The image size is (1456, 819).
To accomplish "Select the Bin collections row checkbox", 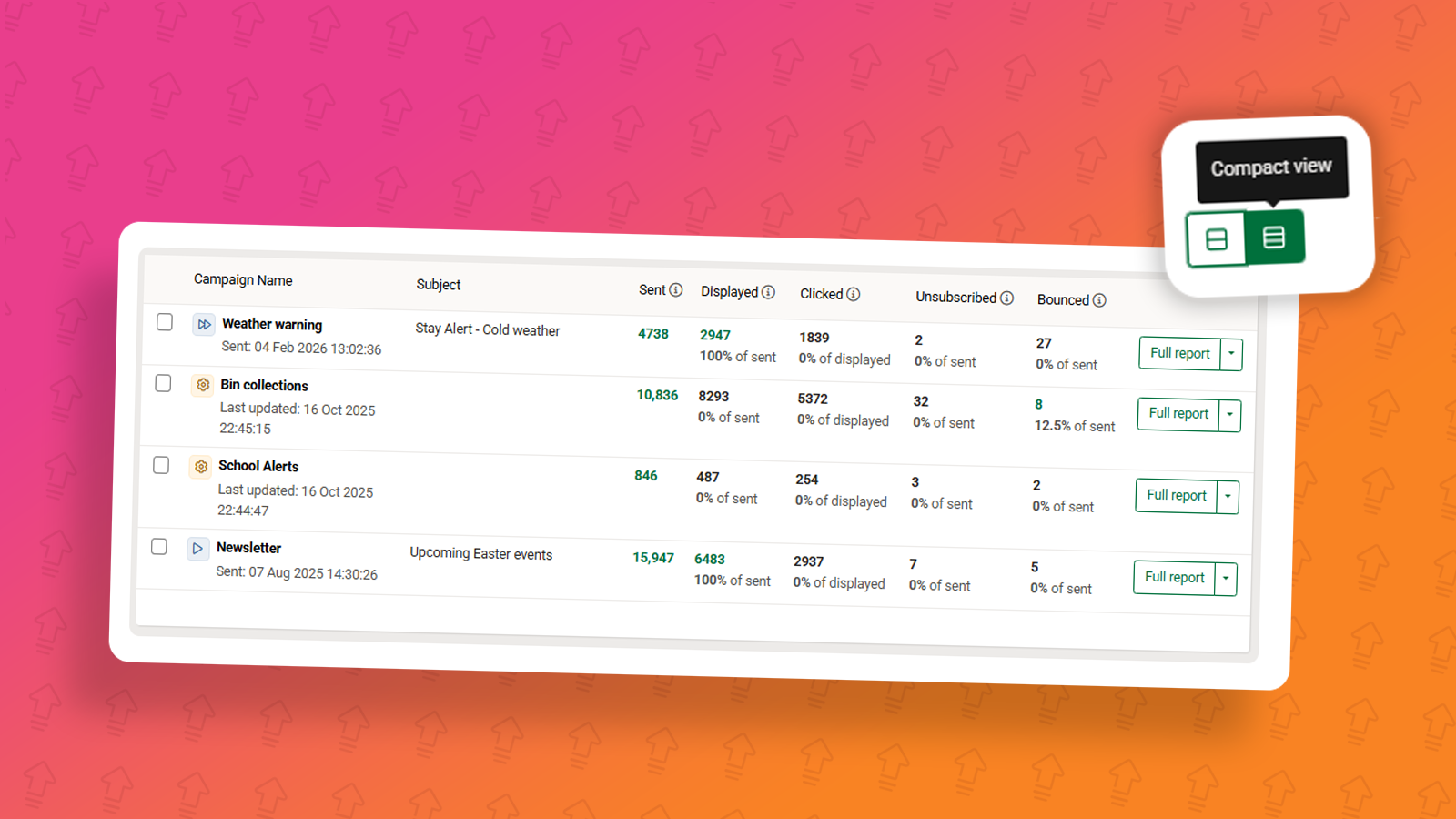I will [163, 383].
